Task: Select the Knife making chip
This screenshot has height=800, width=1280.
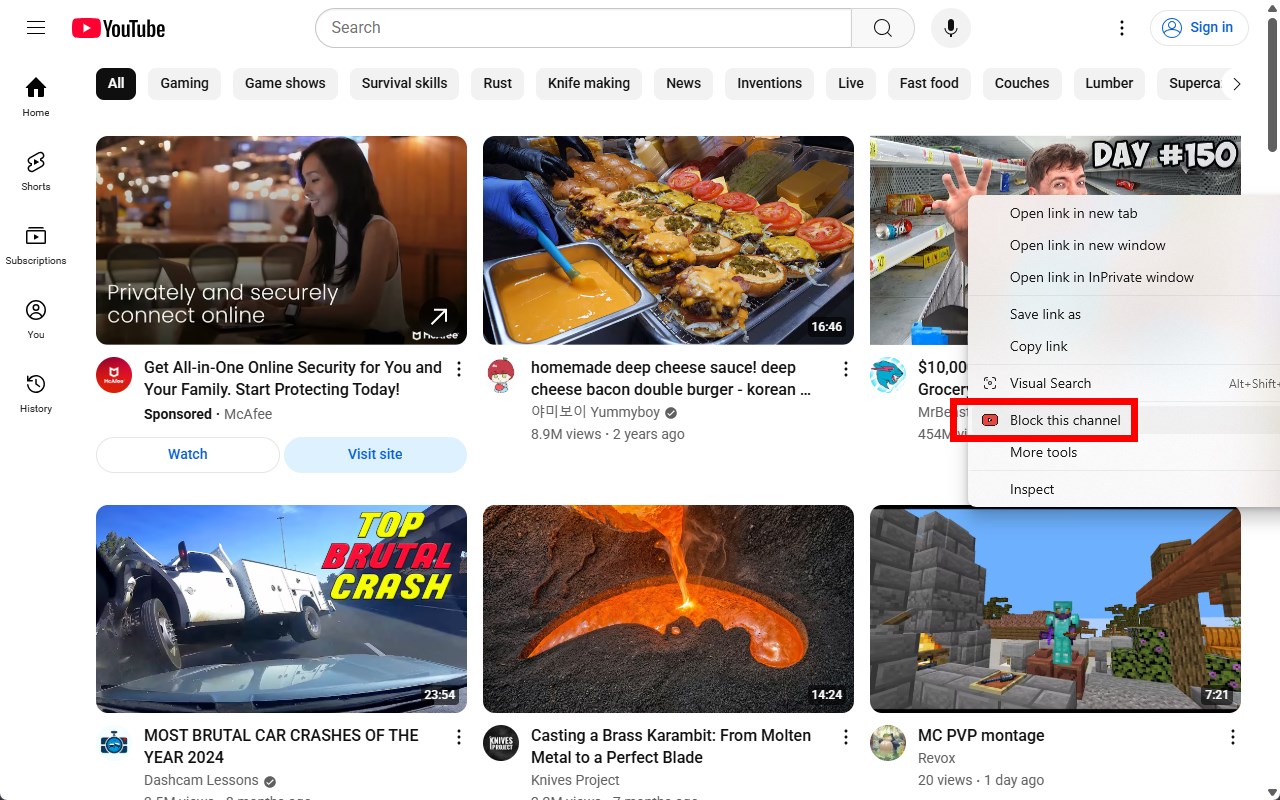Action: [x=589, y=83]
